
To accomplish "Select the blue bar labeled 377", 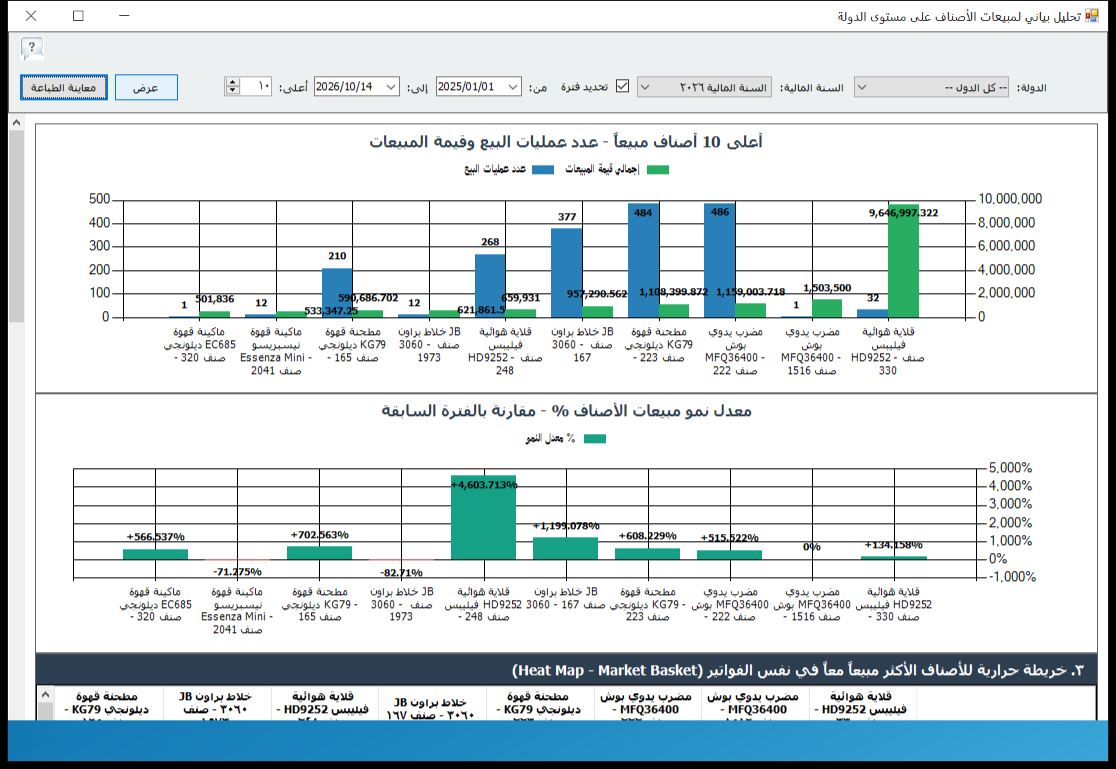I will click(x=567, y=273).
